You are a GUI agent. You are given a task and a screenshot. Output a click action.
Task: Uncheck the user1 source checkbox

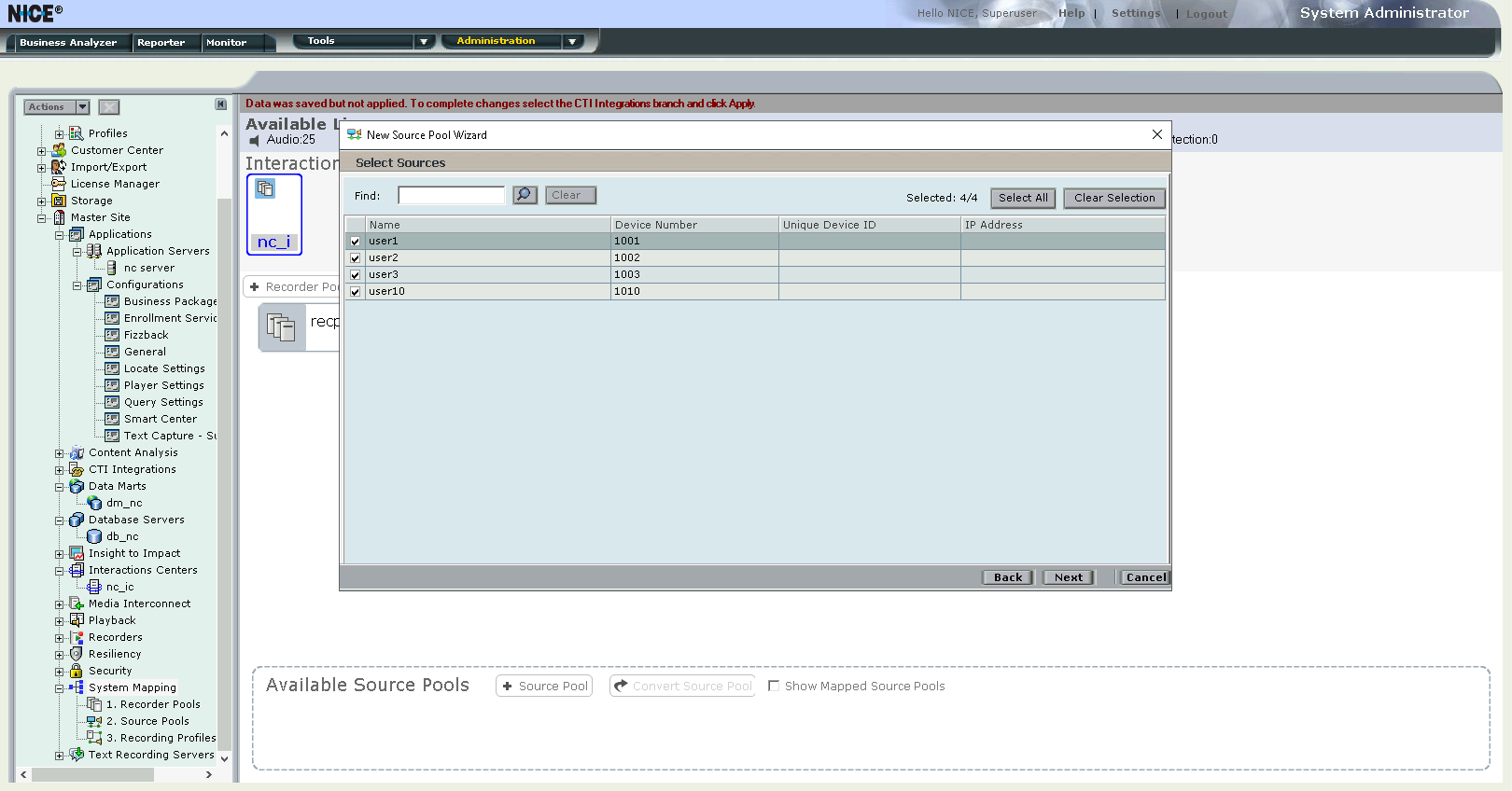[x=356, y=242]
